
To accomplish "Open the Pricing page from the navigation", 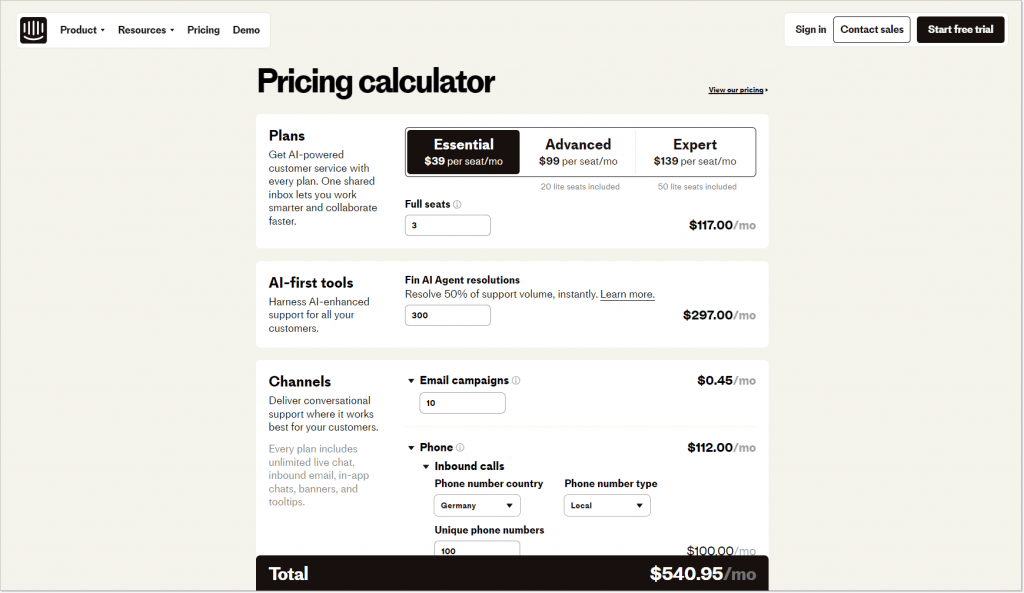I will click(203, 29).
